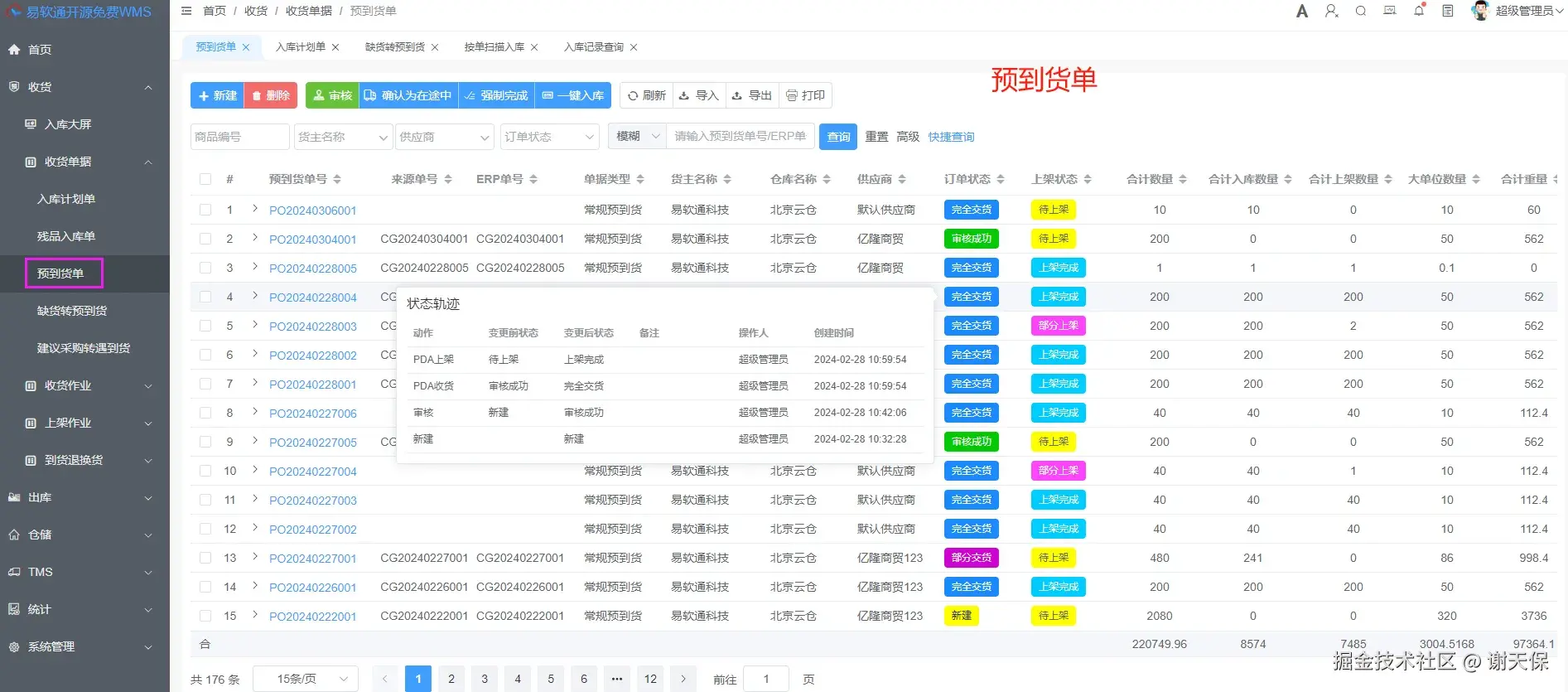Check the row for PO20240304001
Viewport: 1568px width, 692px height.
(205, 239)
